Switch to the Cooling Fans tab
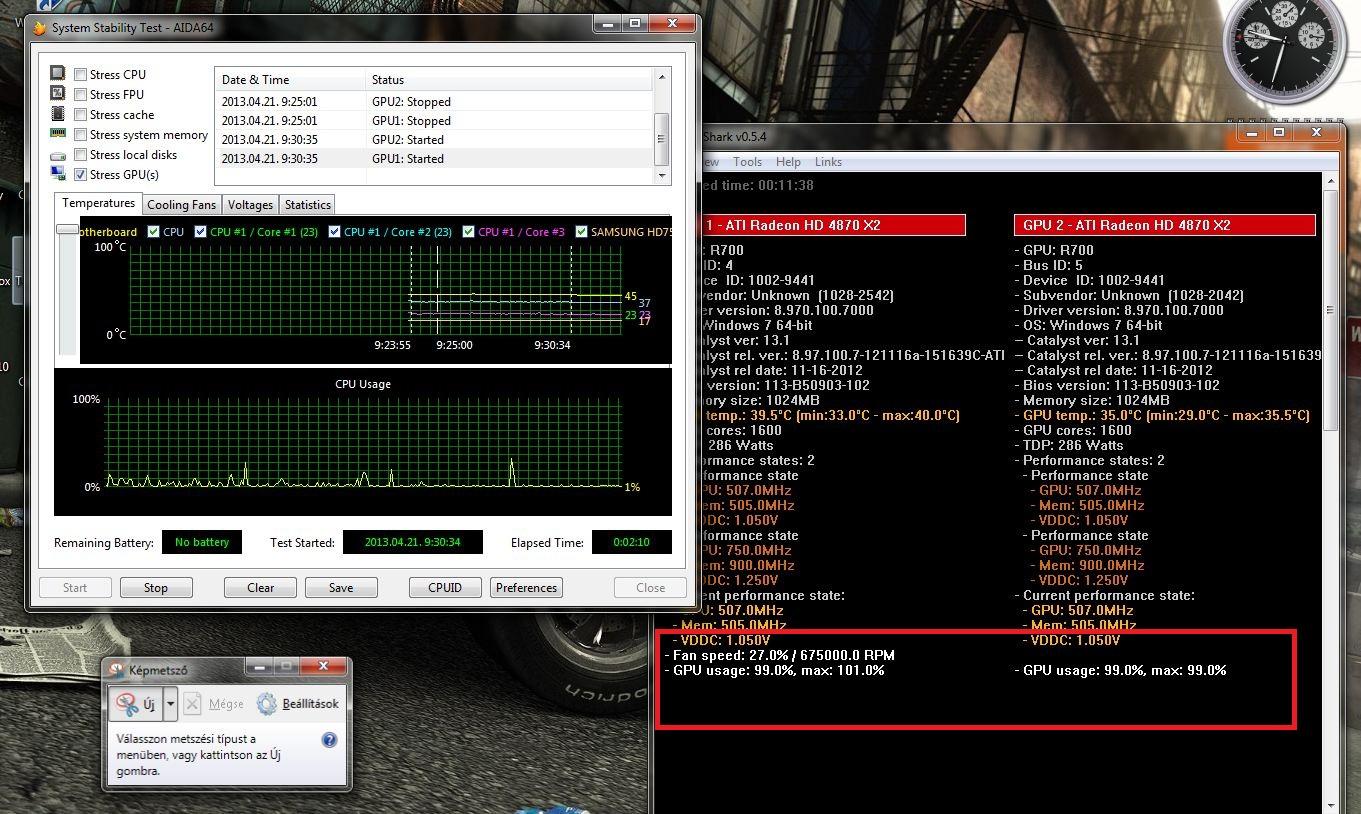 pos(181,204)
